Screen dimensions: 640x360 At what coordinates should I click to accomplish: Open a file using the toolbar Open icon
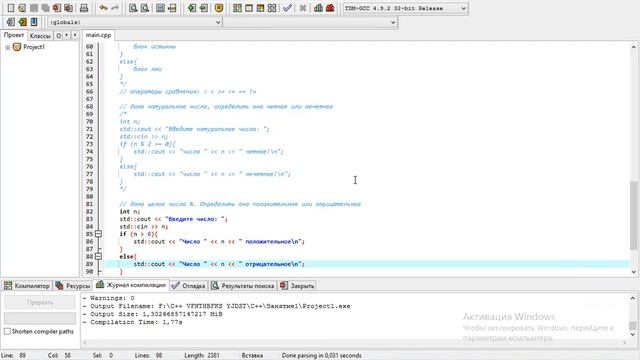22,8
